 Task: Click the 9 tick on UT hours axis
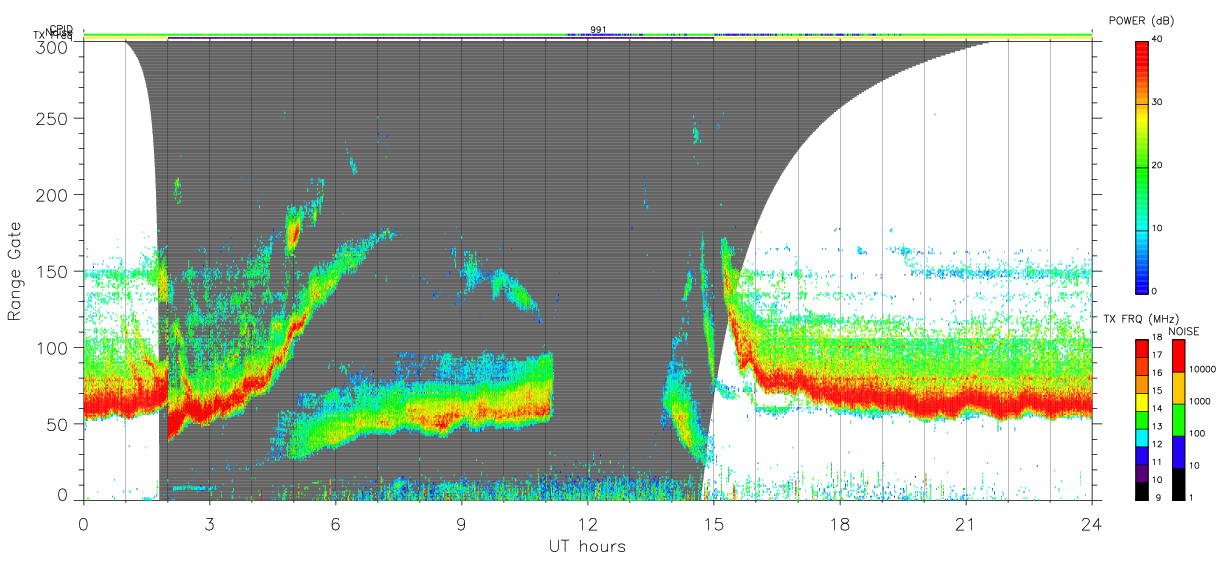tap(462, 523)
